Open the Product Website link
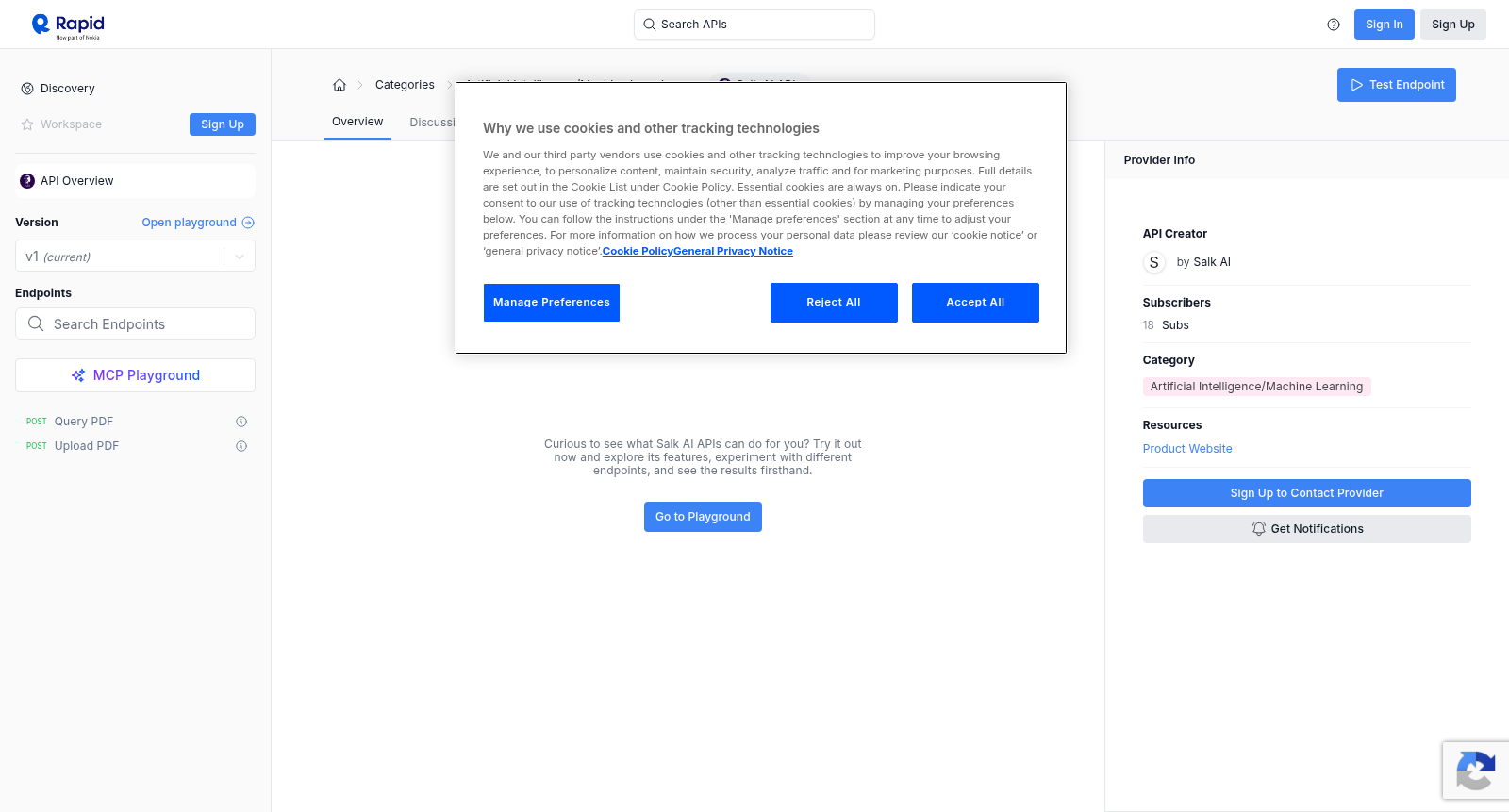Screen dimensions: 1509x812 (x=1187, y=449)
